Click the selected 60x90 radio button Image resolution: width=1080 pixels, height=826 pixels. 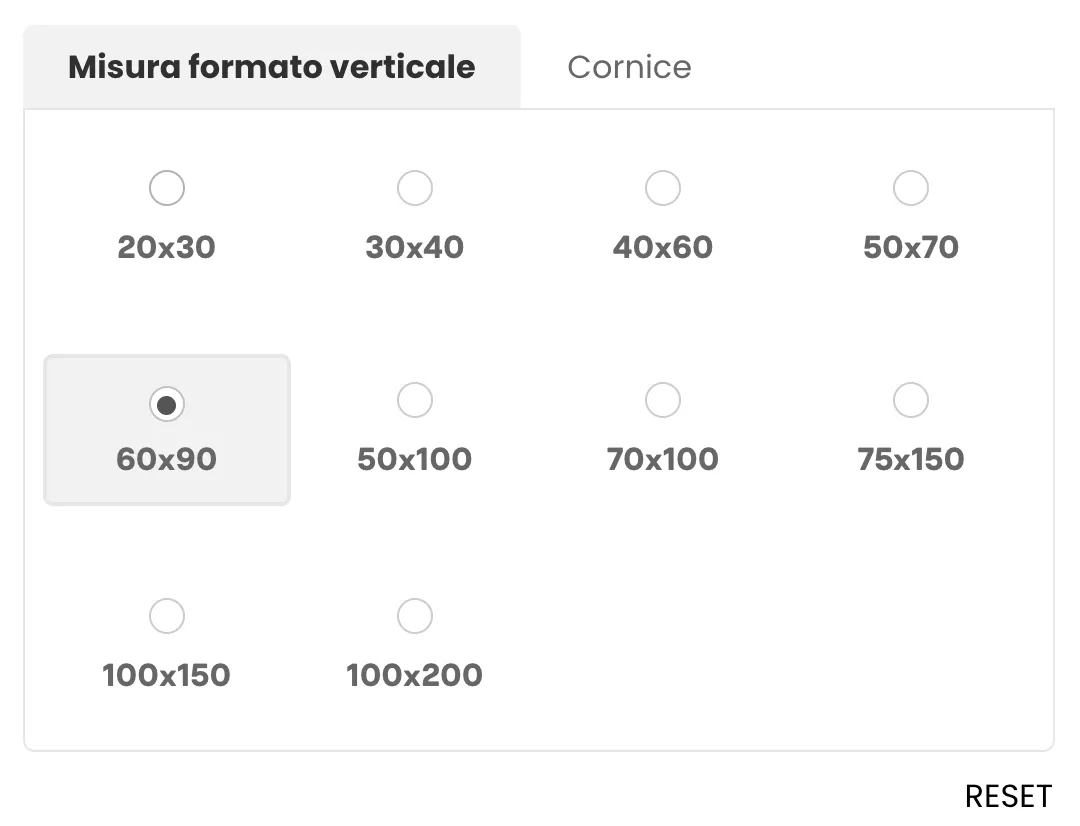166,404
